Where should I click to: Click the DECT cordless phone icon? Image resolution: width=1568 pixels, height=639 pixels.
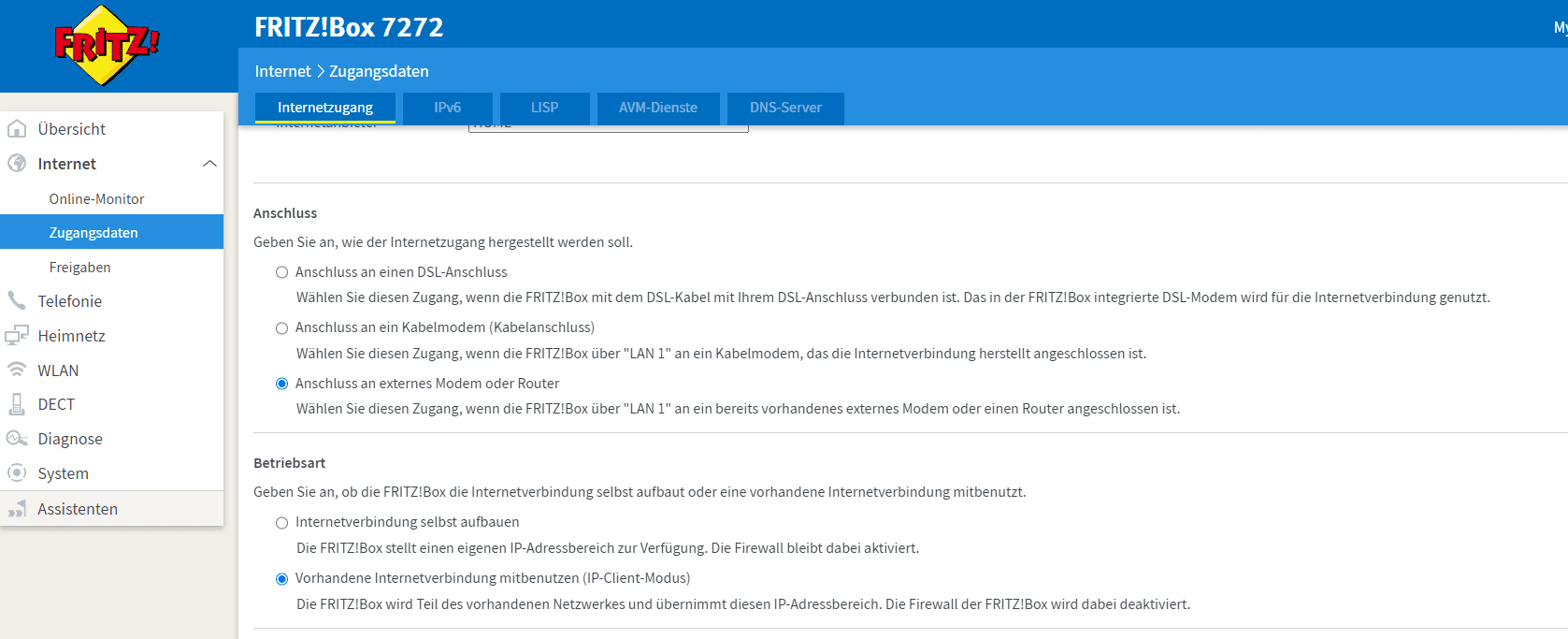[x=17, y=404]
